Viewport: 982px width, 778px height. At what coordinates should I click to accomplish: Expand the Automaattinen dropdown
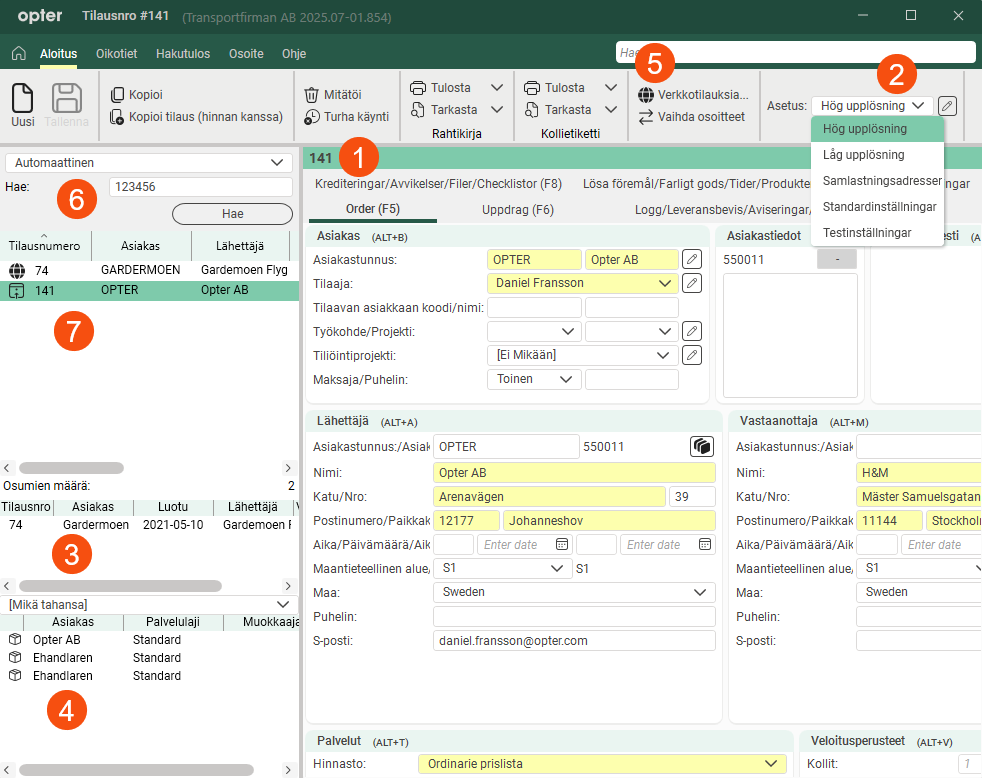click(x=277, y=162)
